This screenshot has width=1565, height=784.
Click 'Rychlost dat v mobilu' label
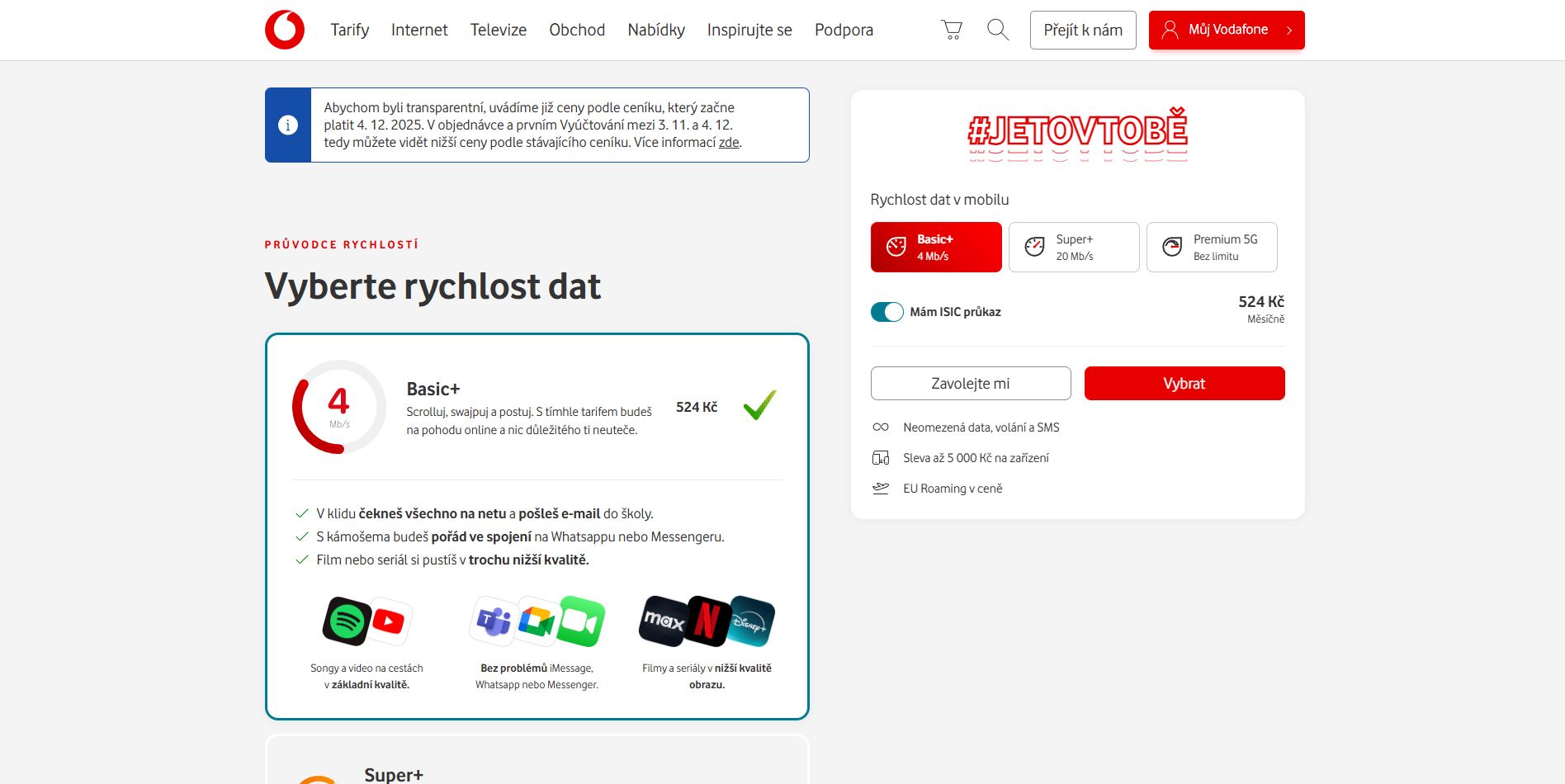click(x=939, y=200)
